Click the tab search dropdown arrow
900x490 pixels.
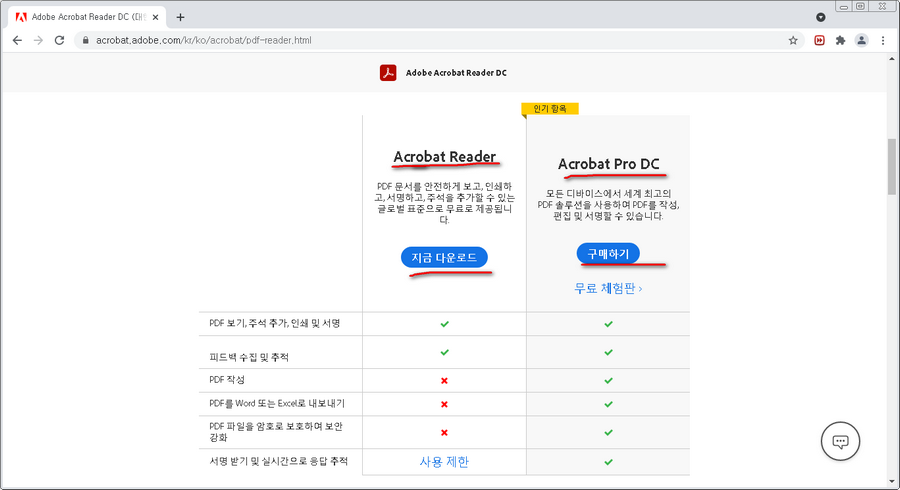(x=821, y=17)
